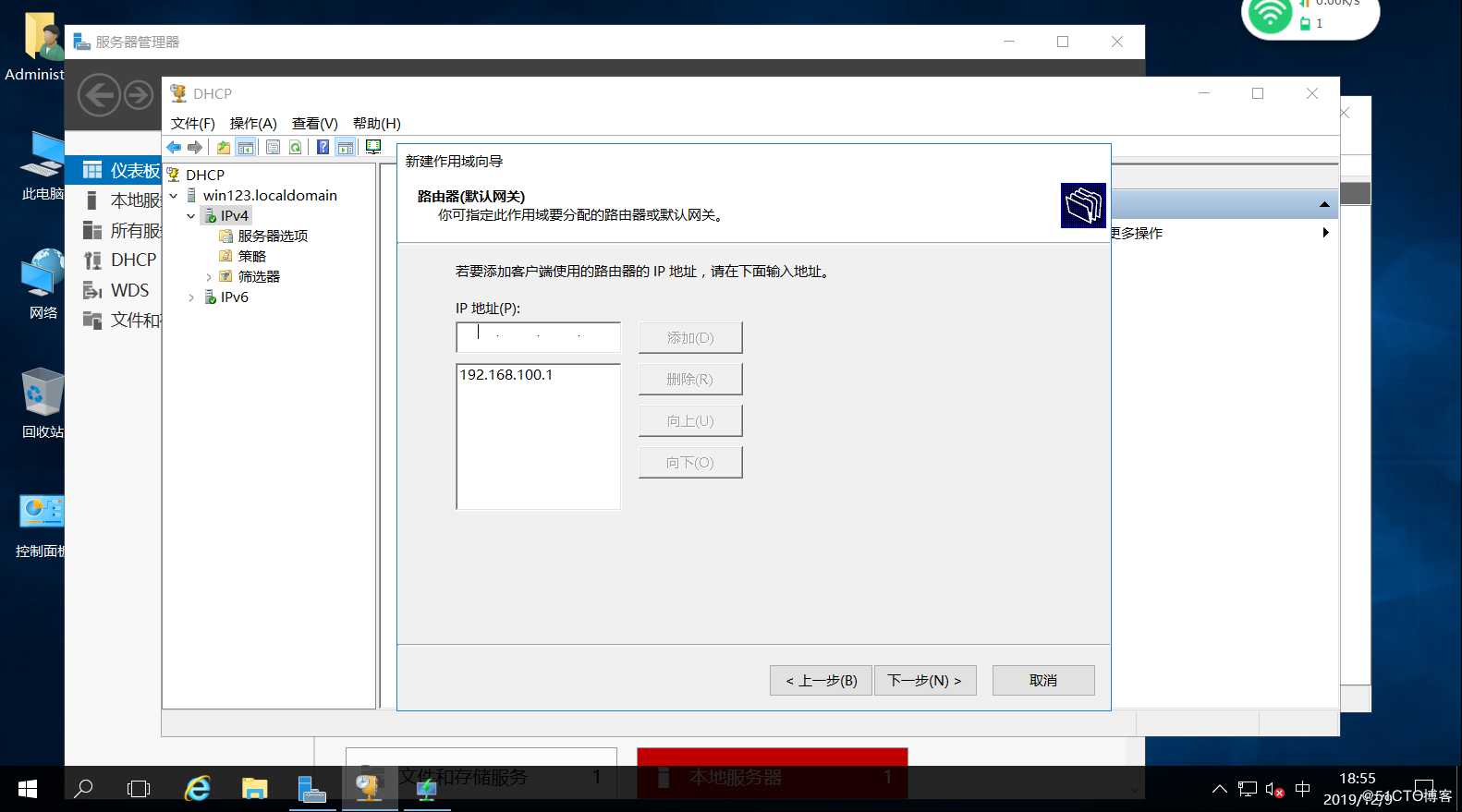The image size is (1462, 812).
Task: Collapse the IPv4 node
Action: pos(191,215)
